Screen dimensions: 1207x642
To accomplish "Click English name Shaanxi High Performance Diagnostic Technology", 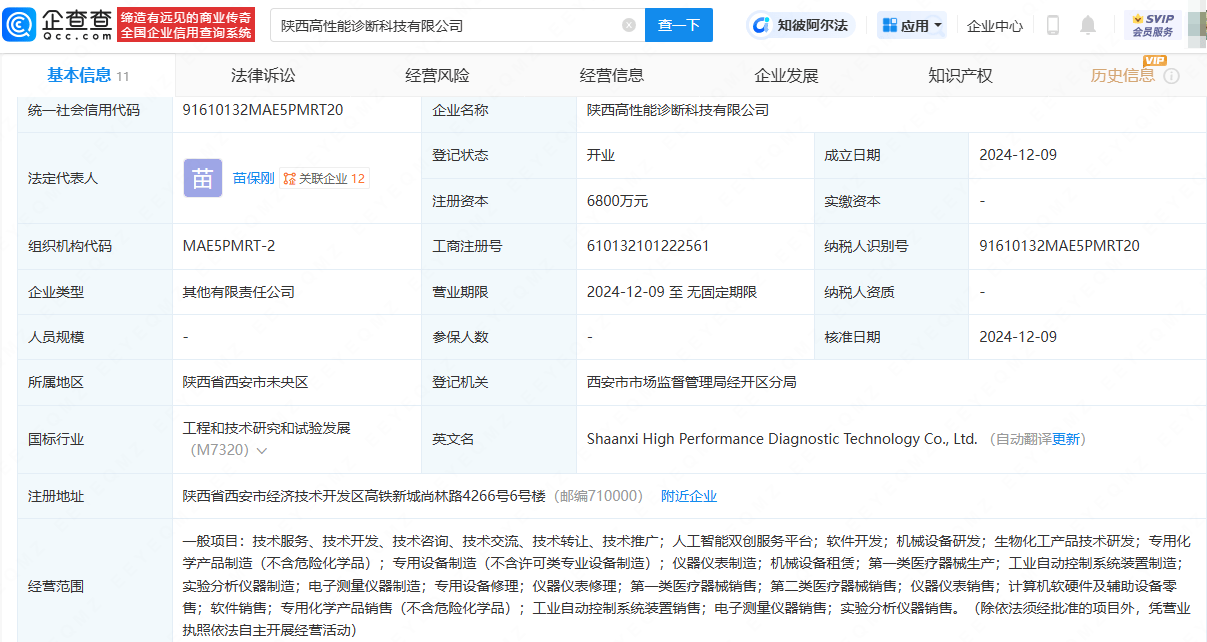I will [782, 439].
